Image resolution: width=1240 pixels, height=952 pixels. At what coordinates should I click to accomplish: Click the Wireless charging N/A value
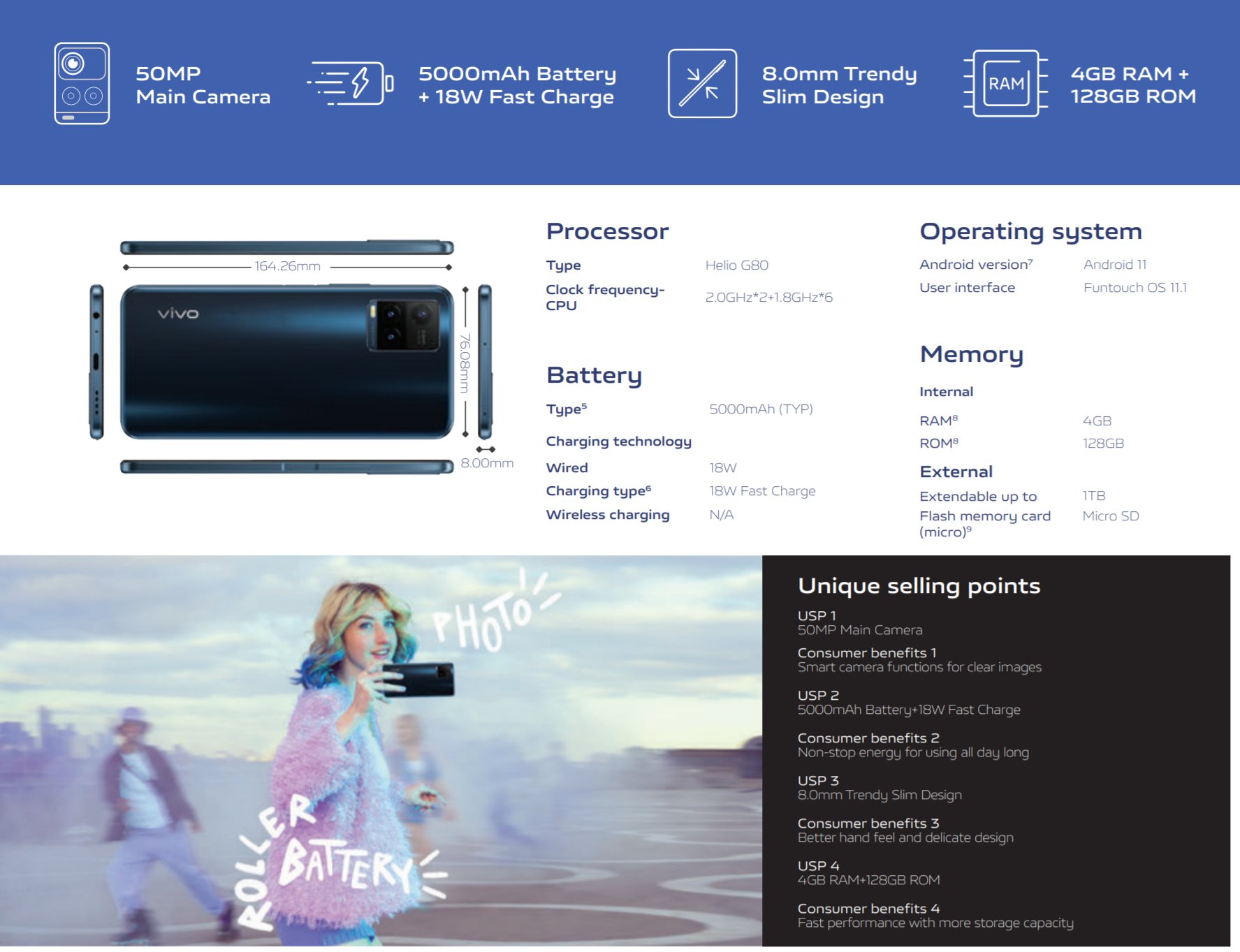click(722, 515)
